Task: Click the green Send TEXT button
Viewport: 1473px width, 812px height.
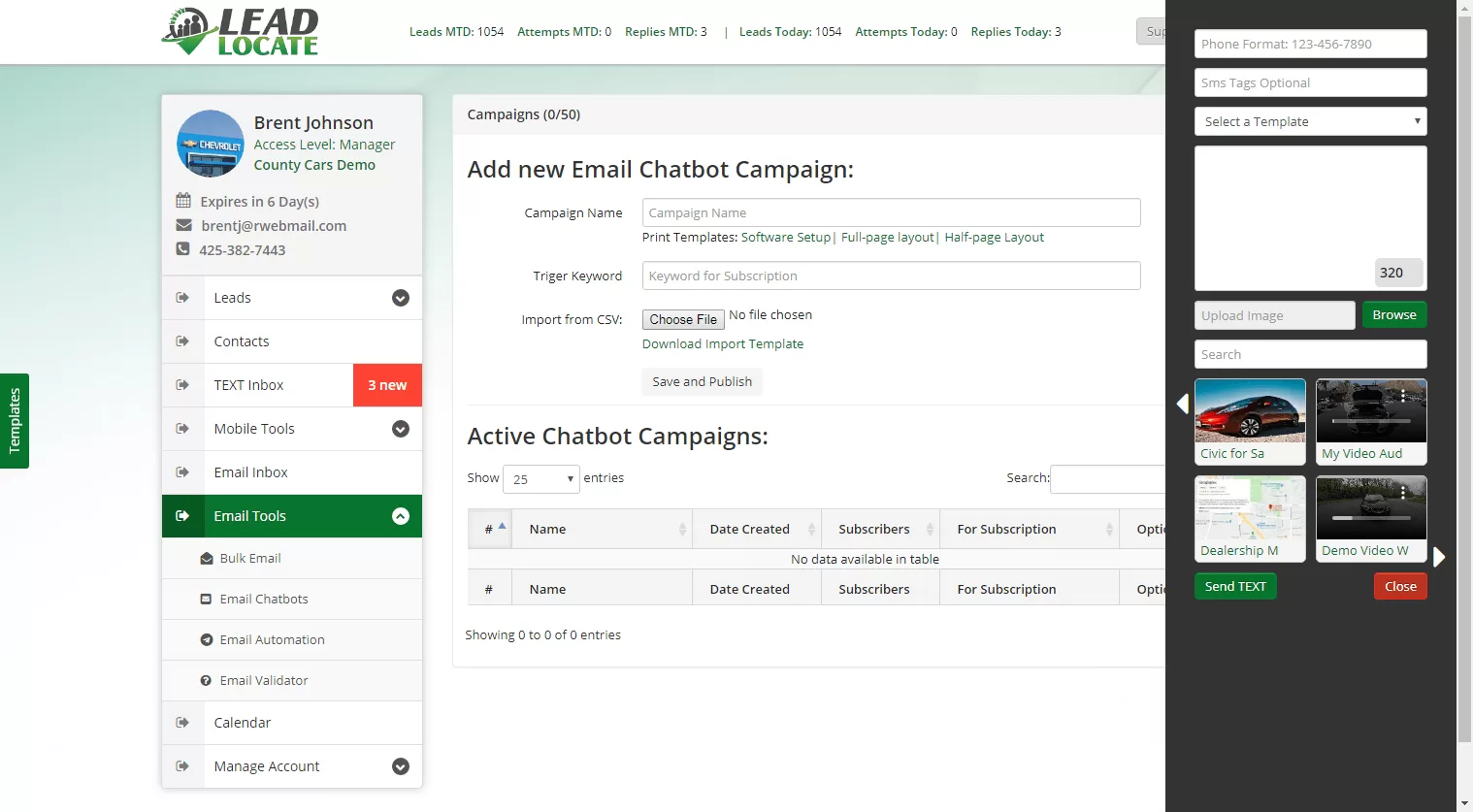Action: click(1235, 587)
